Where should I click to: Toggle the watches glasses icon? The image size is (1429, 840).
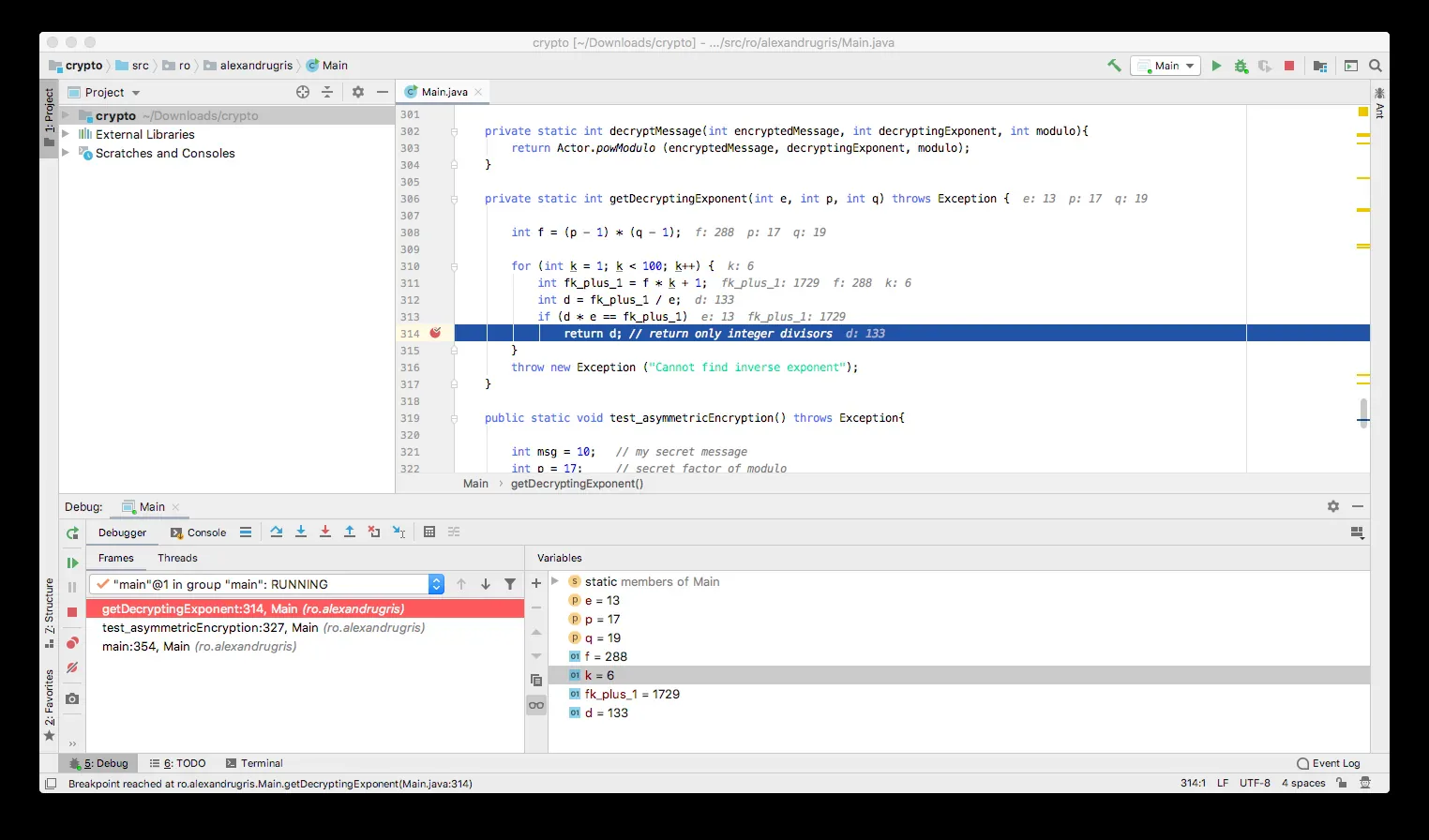coord(536,705)
